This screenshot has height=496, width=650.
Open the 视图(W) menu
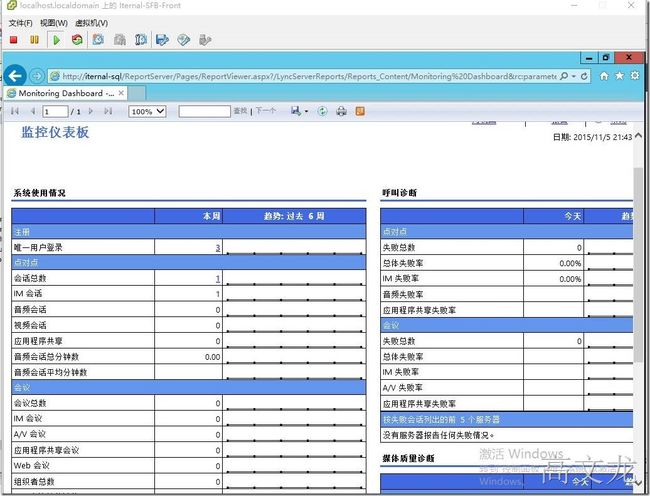pos(54,23)
